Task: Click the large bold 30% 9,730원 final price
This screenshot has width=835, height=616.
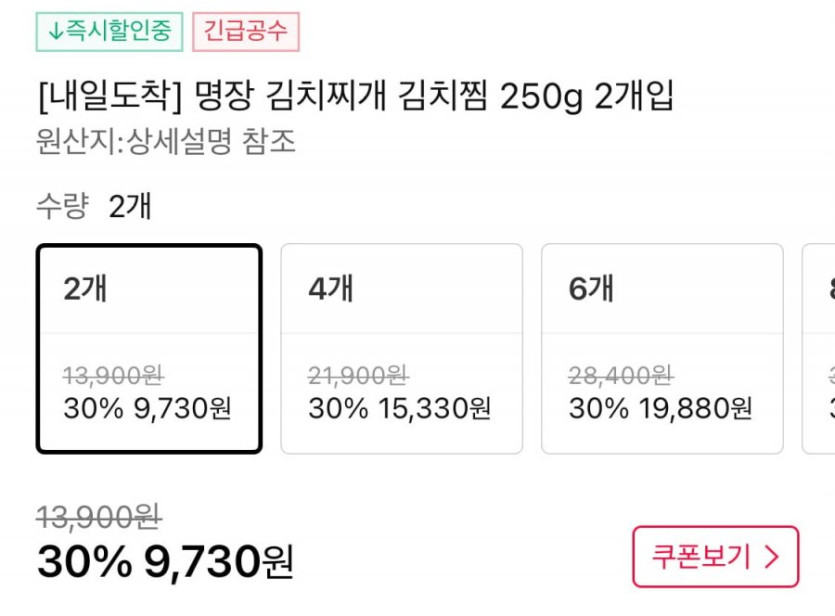Action: click(x=166, y=562)
